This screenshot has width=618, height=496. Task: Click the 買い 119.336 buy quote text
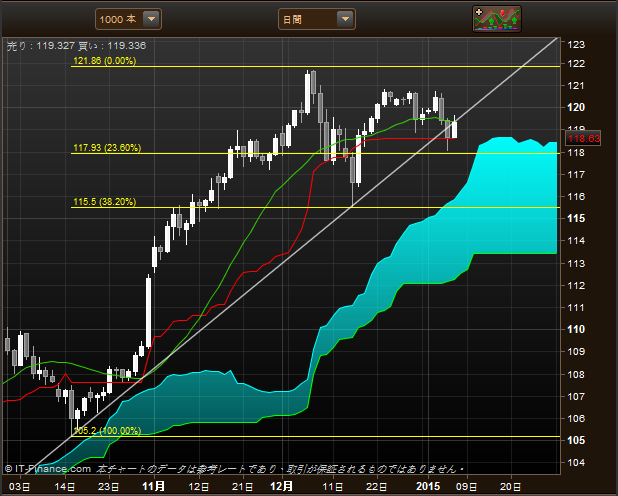coord(112,46)
